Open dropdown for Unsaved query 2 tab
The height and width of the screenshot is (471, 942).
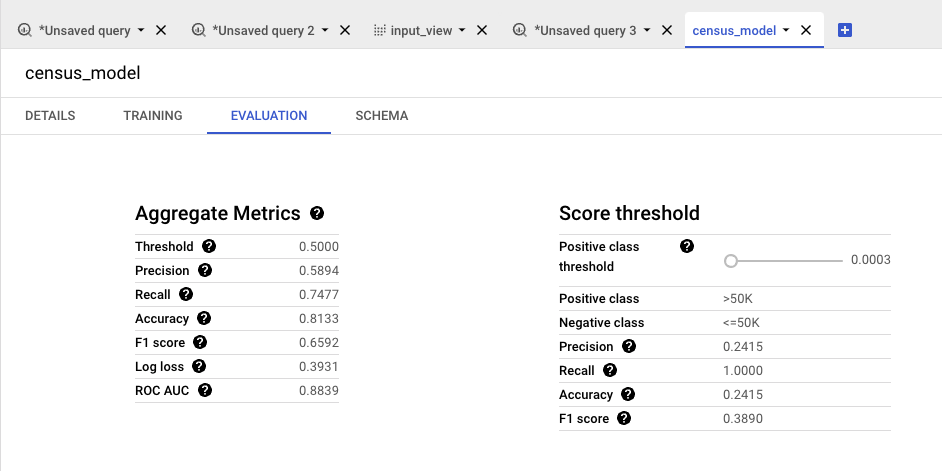pos(325,30)
